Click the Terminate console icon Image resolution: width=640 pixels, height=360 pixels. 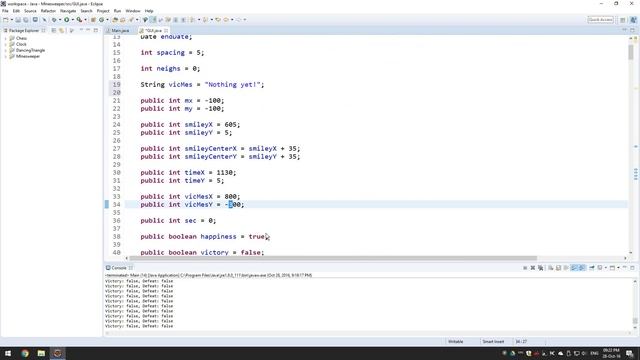(525, 268)
